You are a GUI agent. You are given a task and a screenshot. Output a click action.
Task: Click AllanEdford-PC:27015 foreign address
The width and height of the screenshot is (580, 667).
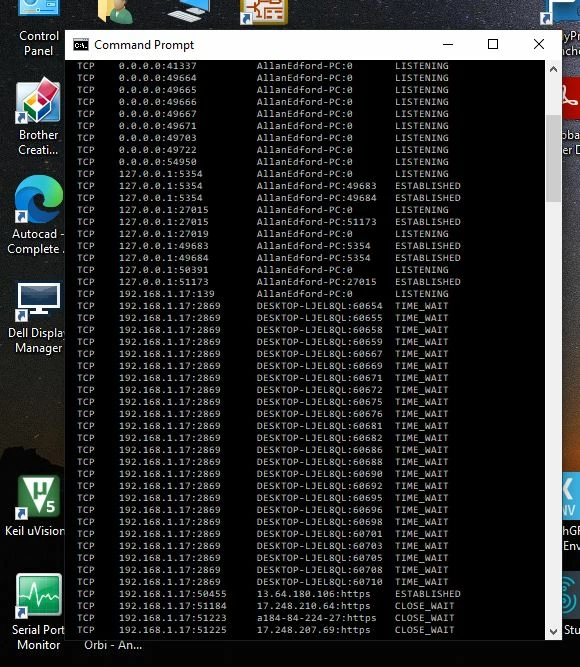(316, 282)
